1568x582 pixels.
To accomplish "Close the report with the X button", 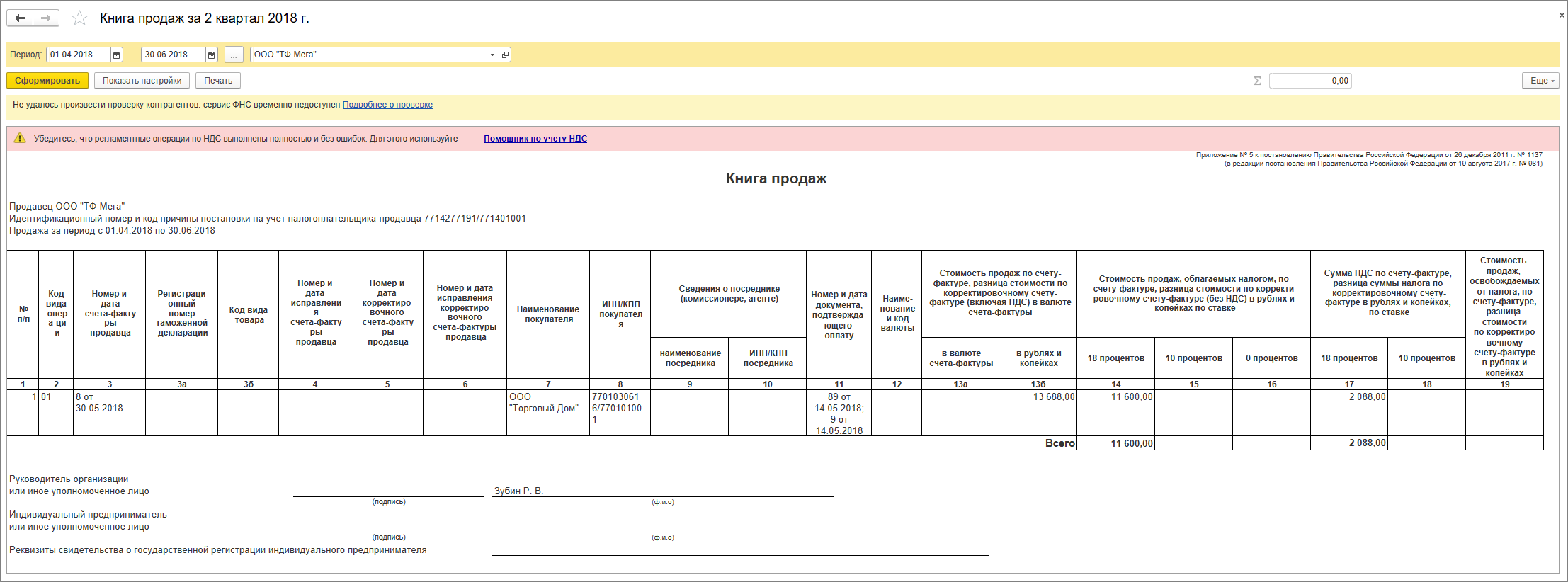I will coord(1562,15).
